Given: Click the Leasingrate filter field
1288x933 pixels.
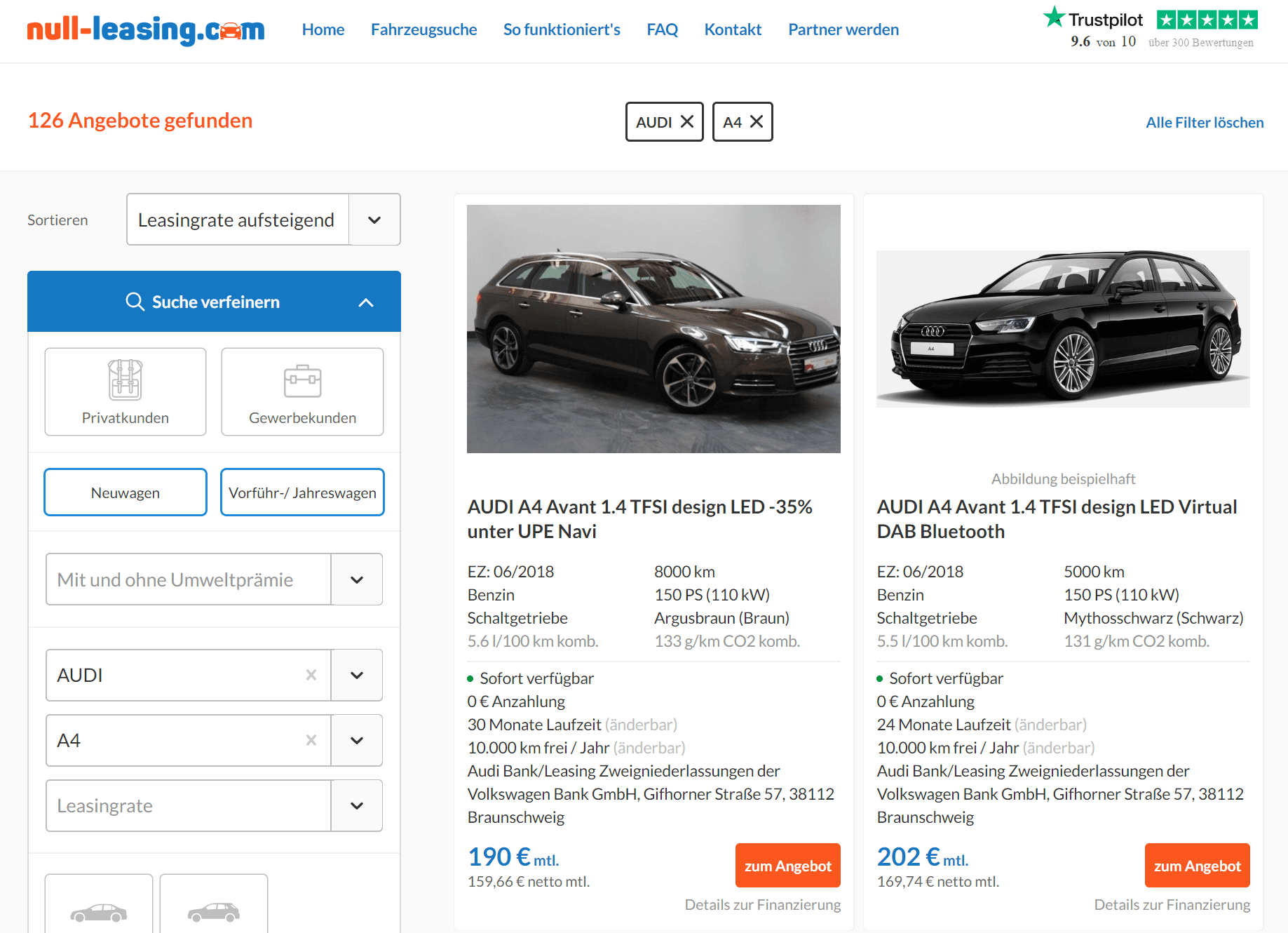Looking at the screenshot, I should pos(189,805).
